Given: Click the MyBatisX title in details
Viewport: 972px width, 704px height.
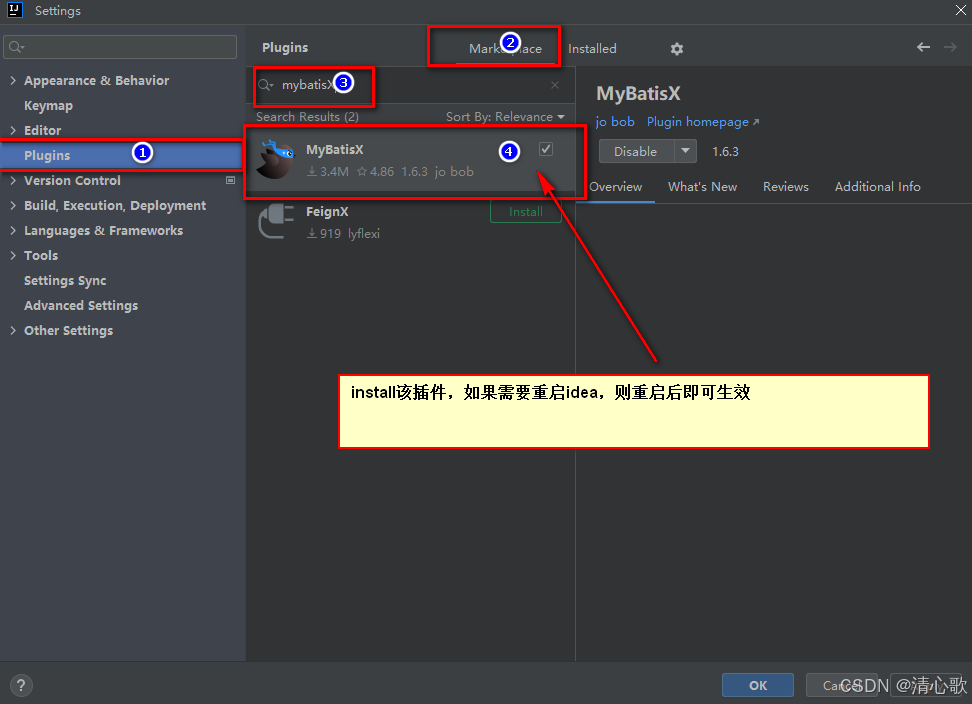Looking at the screenshot, I should (638, 94).
